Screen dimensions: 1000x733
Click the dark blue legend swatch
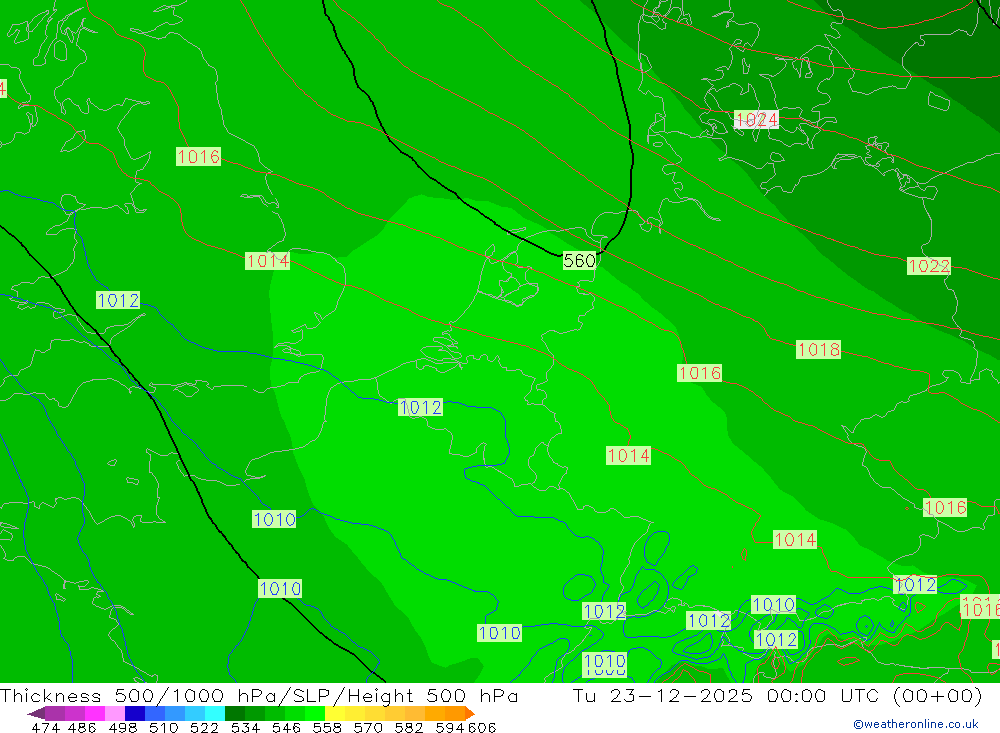point(135,713)
